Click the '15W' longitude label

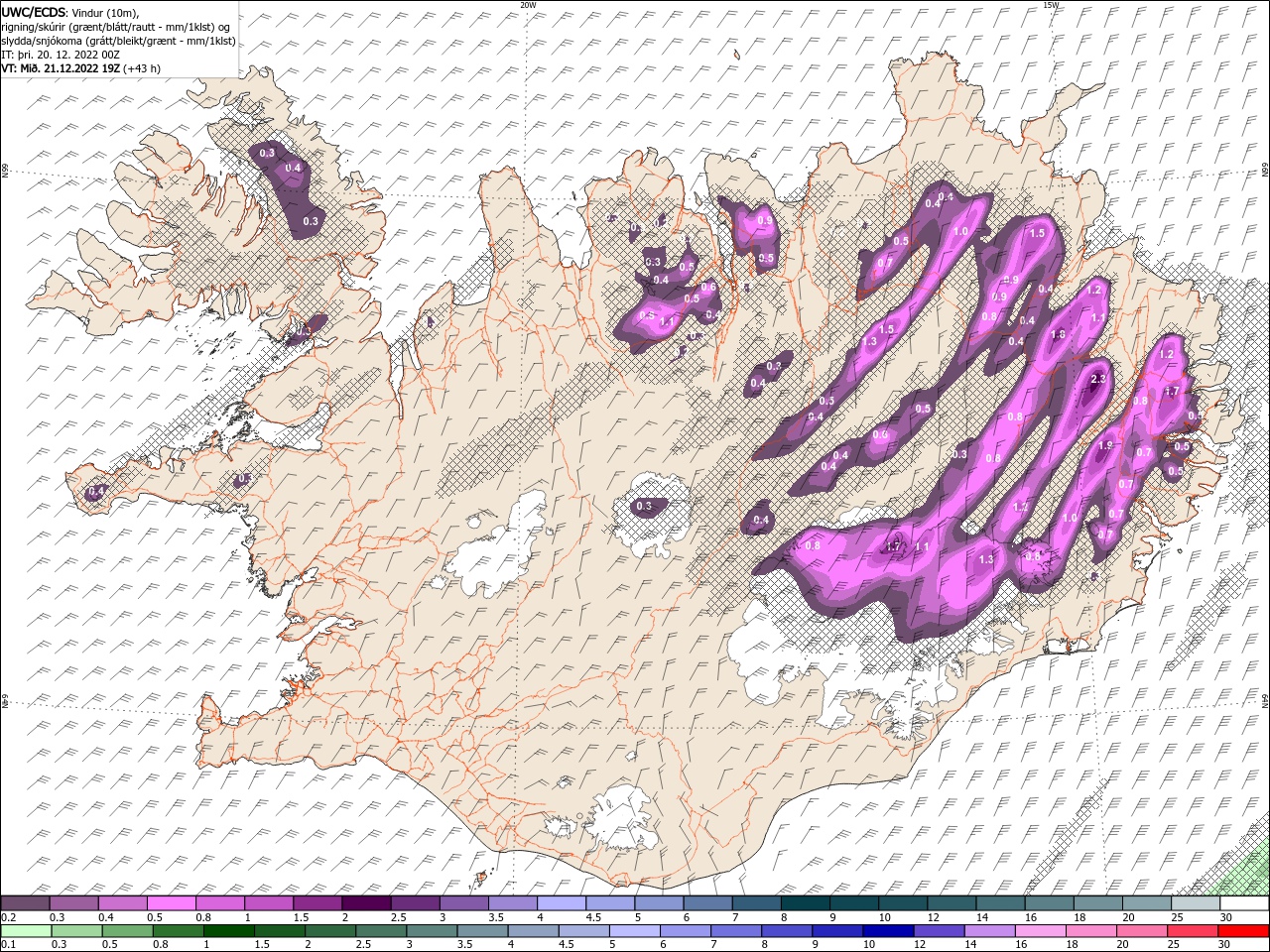[x=1050, y=5]
